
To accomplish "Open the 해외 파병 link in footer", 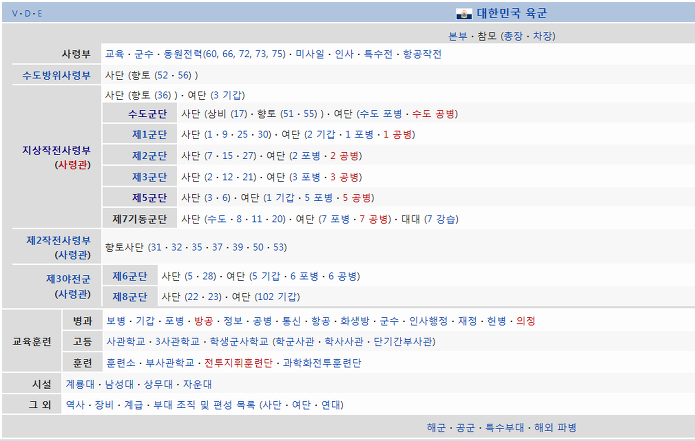I will 555,427.
